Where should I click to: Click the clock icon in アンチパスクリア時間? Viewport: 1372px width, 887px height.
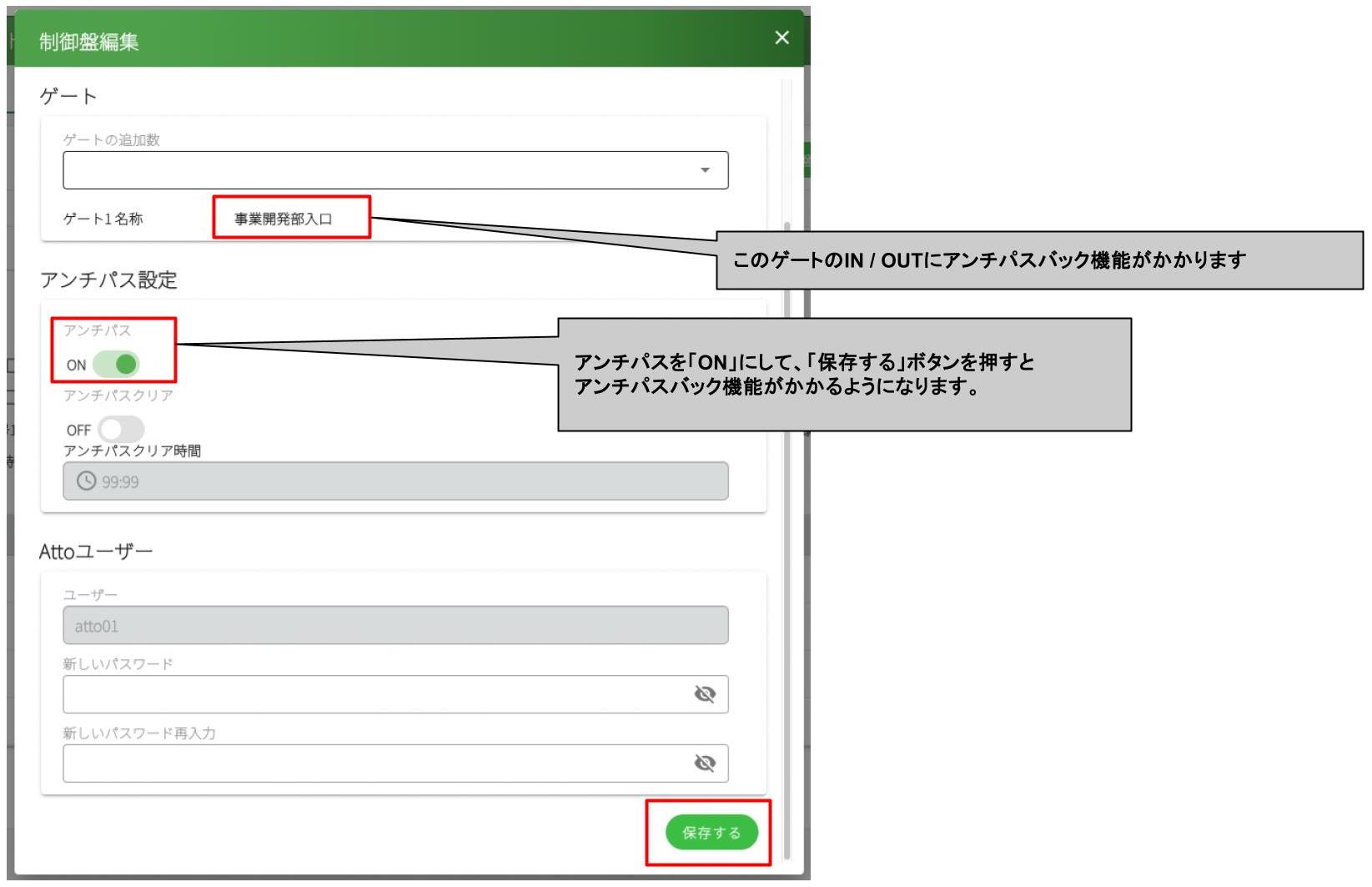click(86, 481)
